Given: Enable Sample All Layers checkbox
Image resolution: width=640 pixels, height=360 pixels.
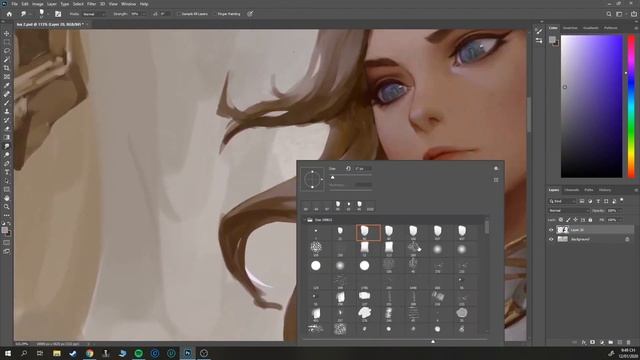Looking at the screenshot, I should [179, 14].
